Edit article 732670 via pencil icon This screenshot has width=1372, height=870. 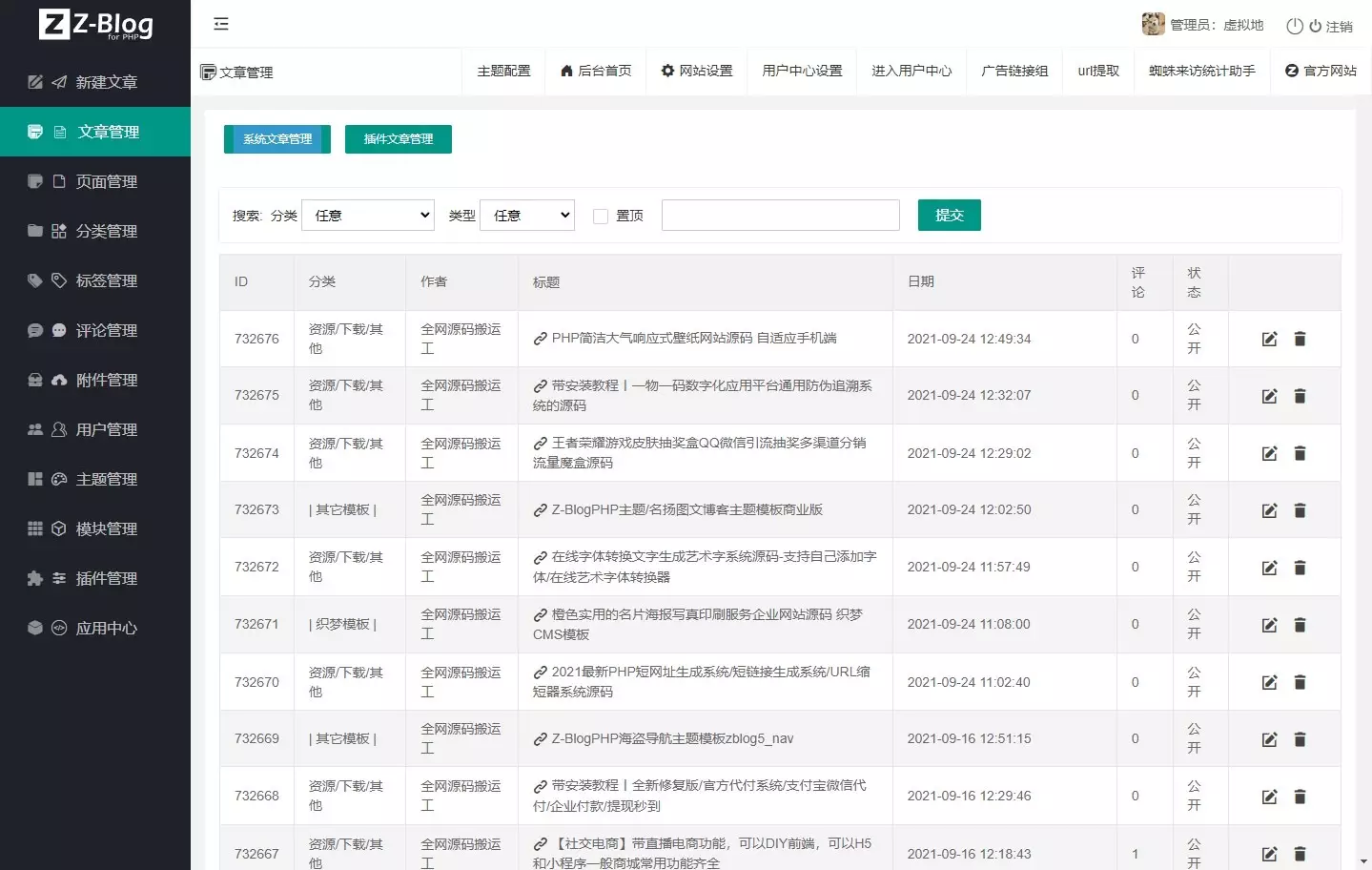(x=1269, y=682)
